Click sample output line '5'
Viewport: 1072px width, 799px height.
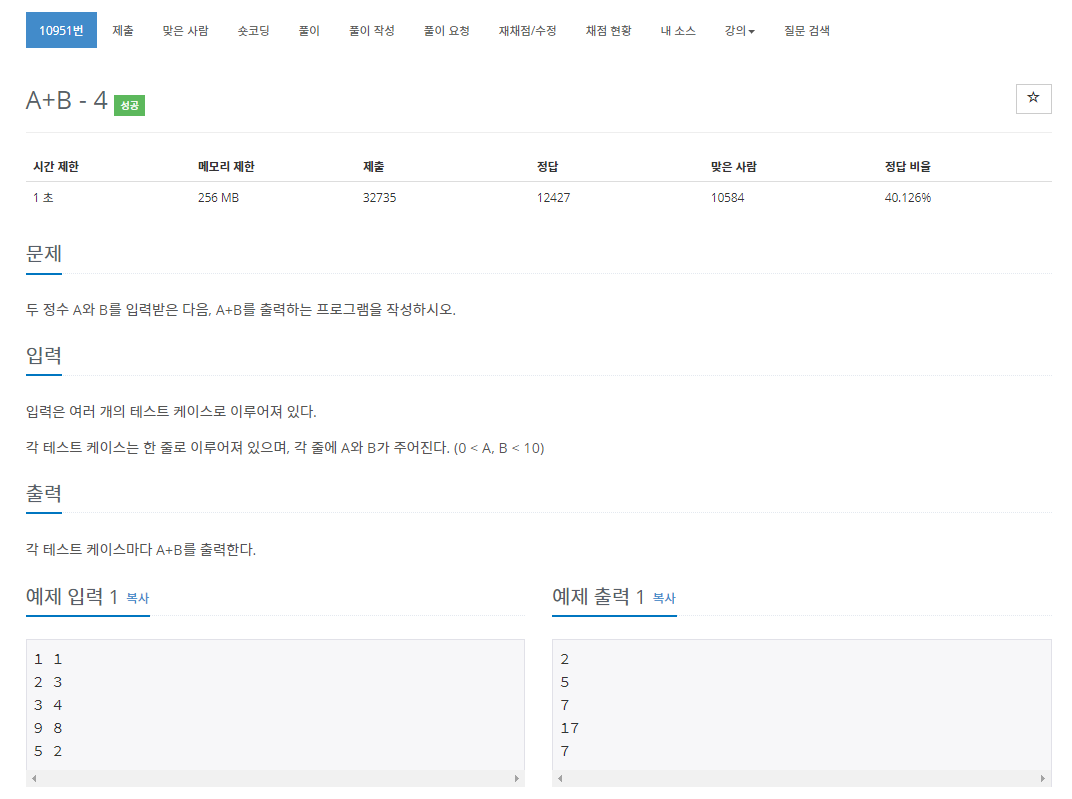(x=565, y=682)
